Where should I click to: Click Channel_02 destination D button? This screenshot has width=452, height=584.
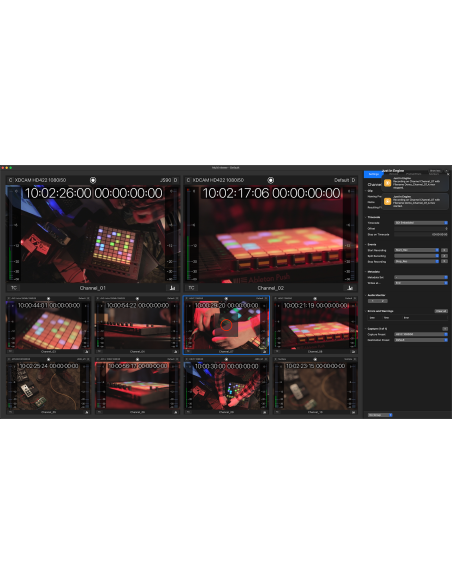353,180
